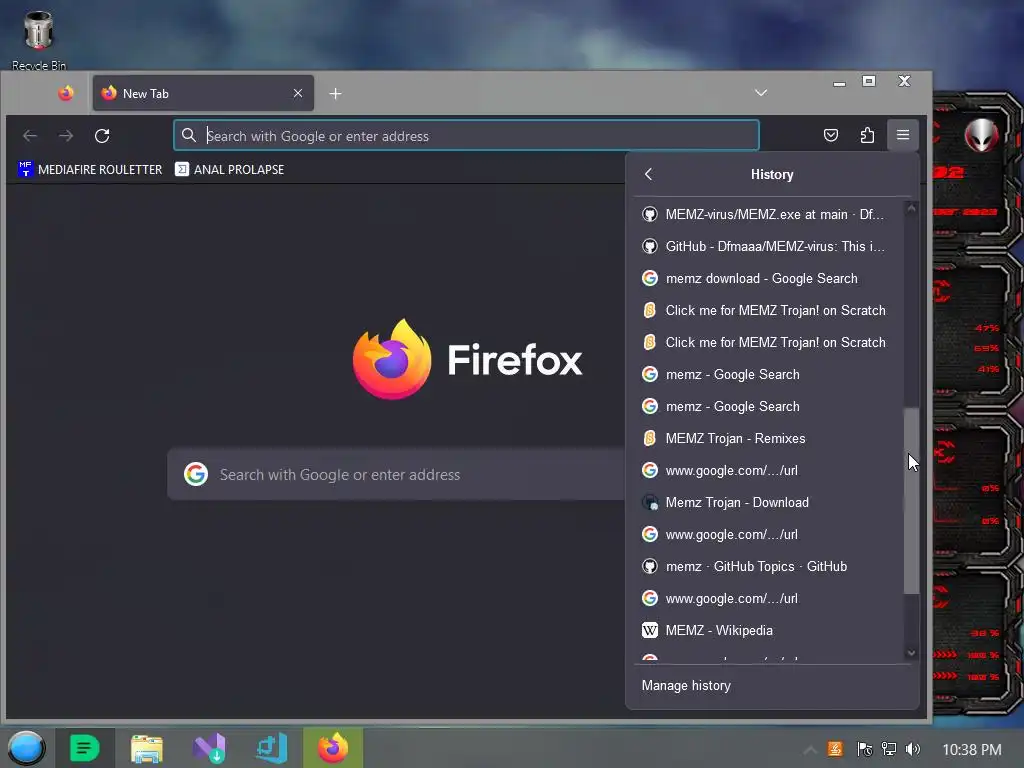Screen dimensions: 1024x768
Task: Click the search magnifier icon in address bar
Action: click(x=189, y=135)
